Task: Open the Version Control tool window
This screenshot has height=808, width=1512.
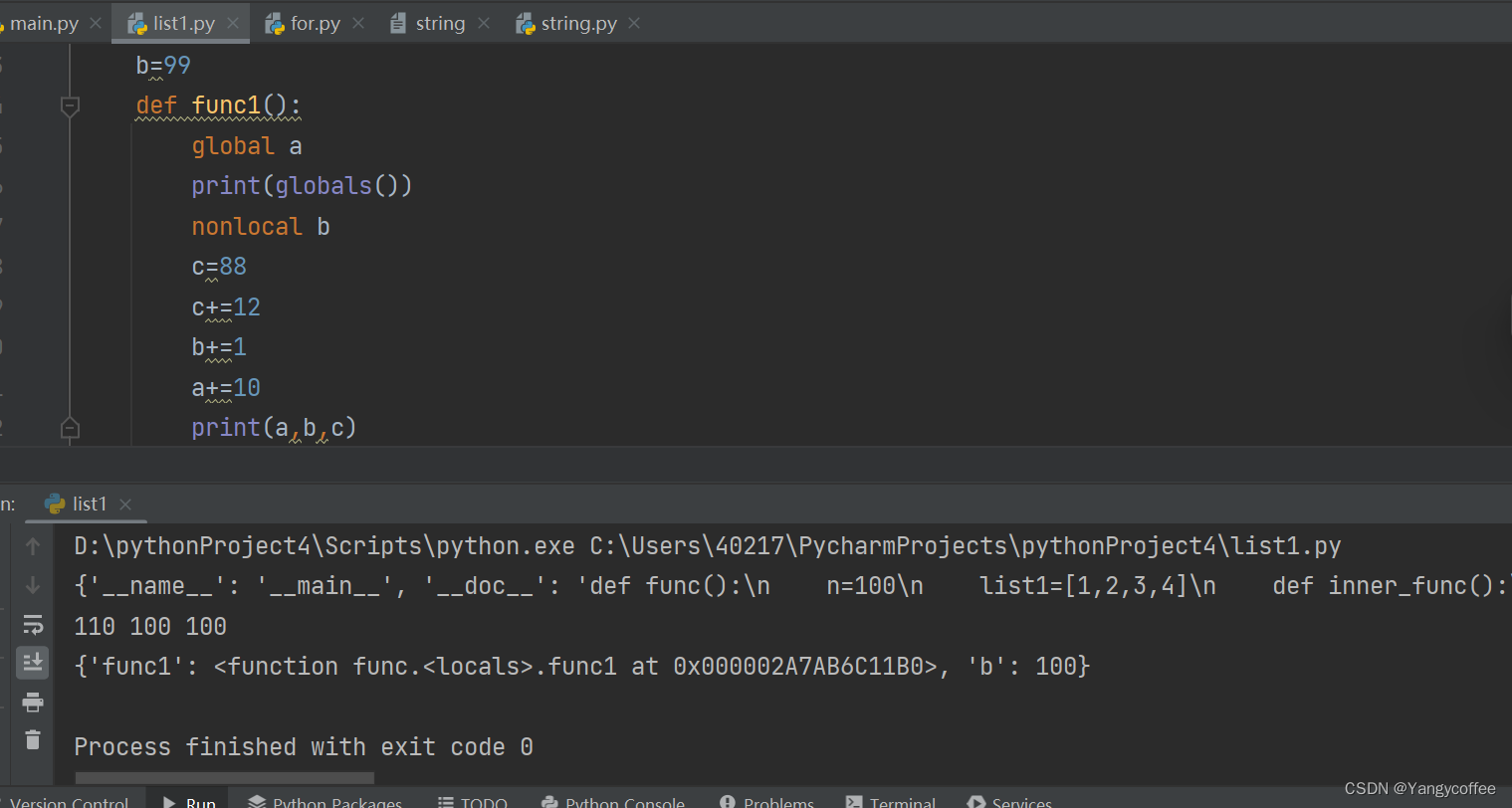Action: [67, 802]
